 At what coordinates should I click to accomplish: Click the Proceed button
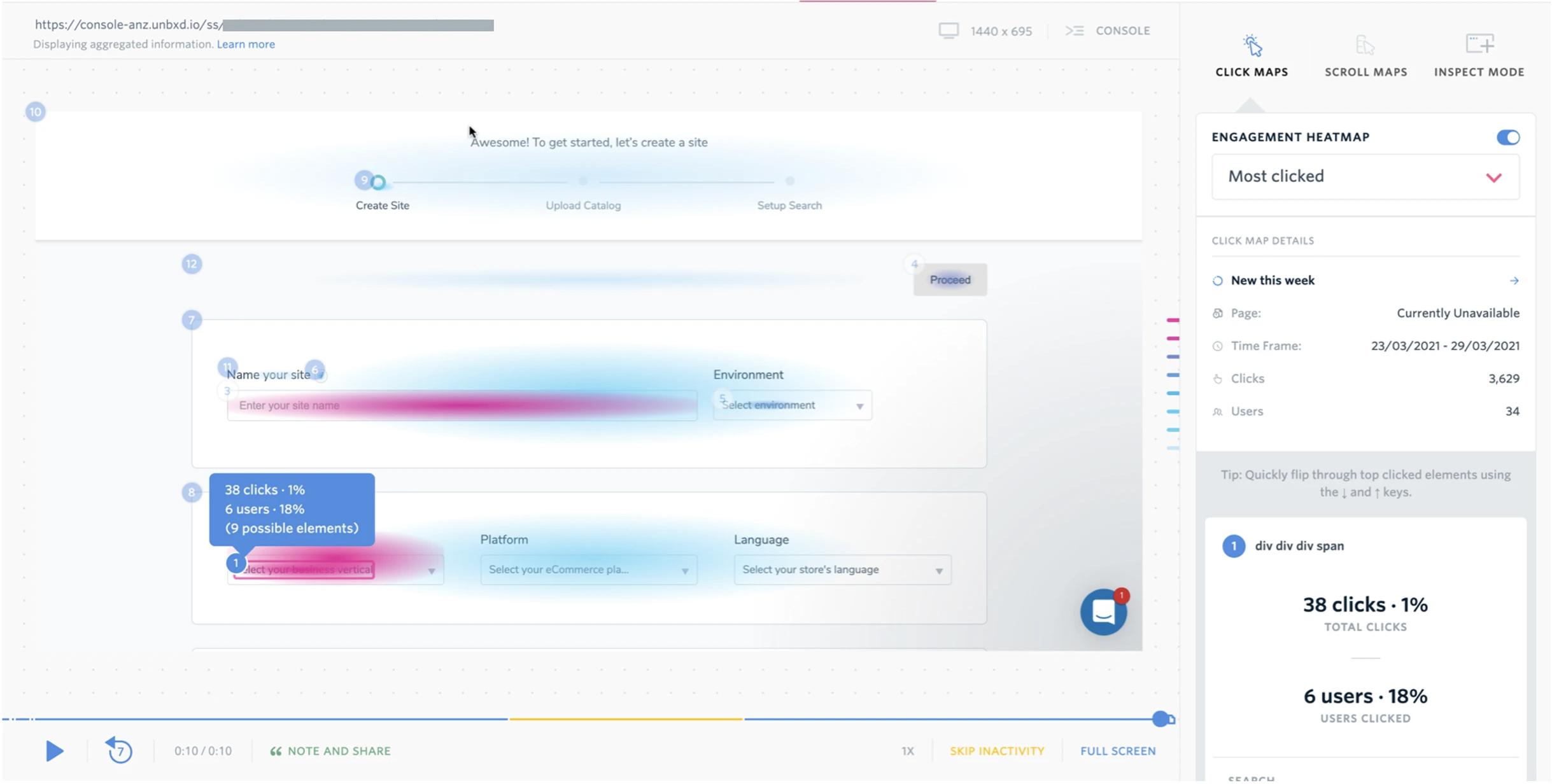point(950,280)
